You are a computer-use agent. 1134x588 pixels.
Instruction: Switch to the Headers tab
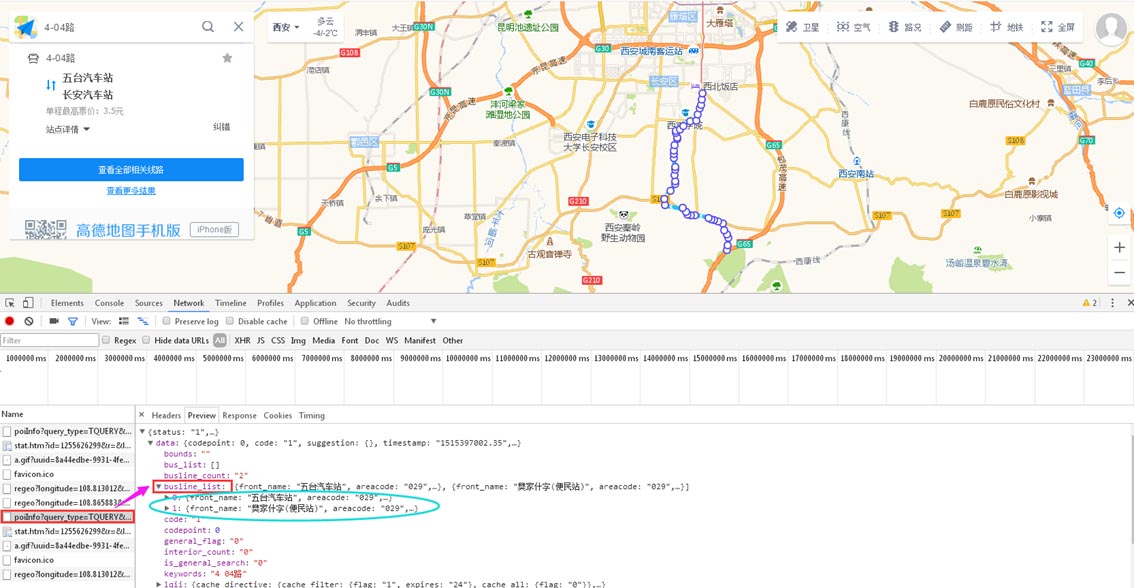(x=166, y=415)
